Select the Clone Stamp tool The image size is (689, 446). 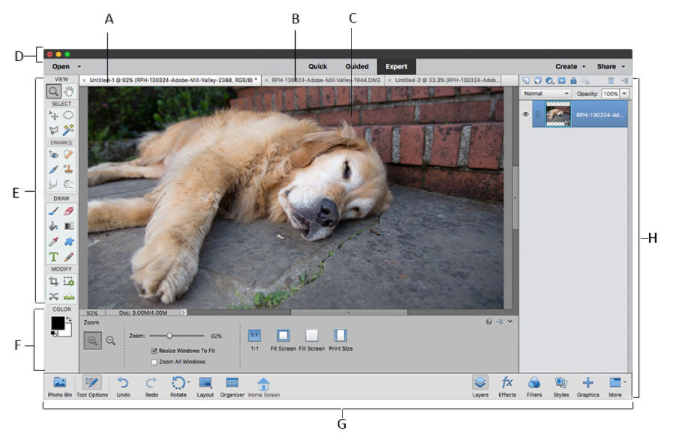tap(69, 169)
